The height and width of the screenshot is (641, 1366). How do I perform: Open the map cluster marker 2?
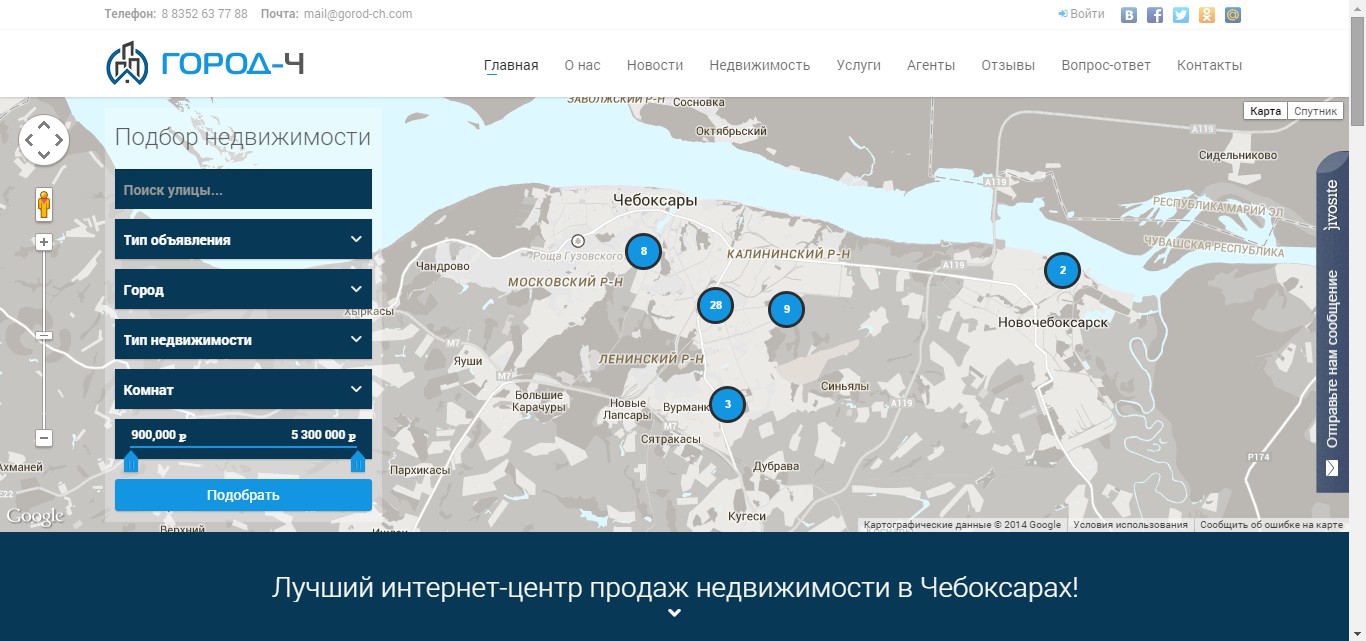coord(1062,270)
